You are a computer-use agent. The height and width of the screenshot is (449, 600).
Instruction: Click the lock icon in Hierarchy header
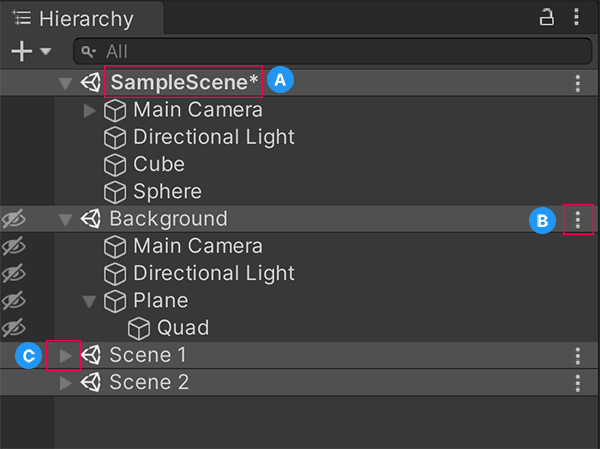pyautogui.click(x=547, y=17)
